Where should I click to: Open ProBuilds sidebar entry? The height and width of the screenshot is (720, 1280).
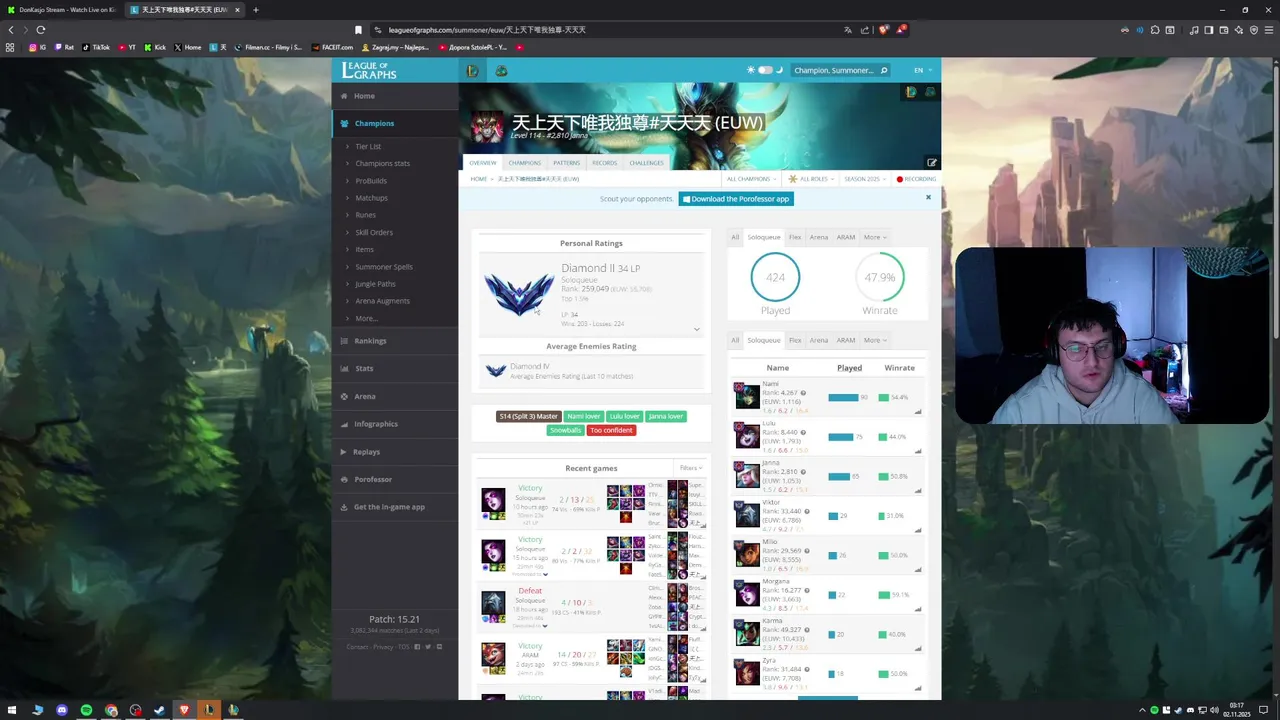(x=371, y=181)
